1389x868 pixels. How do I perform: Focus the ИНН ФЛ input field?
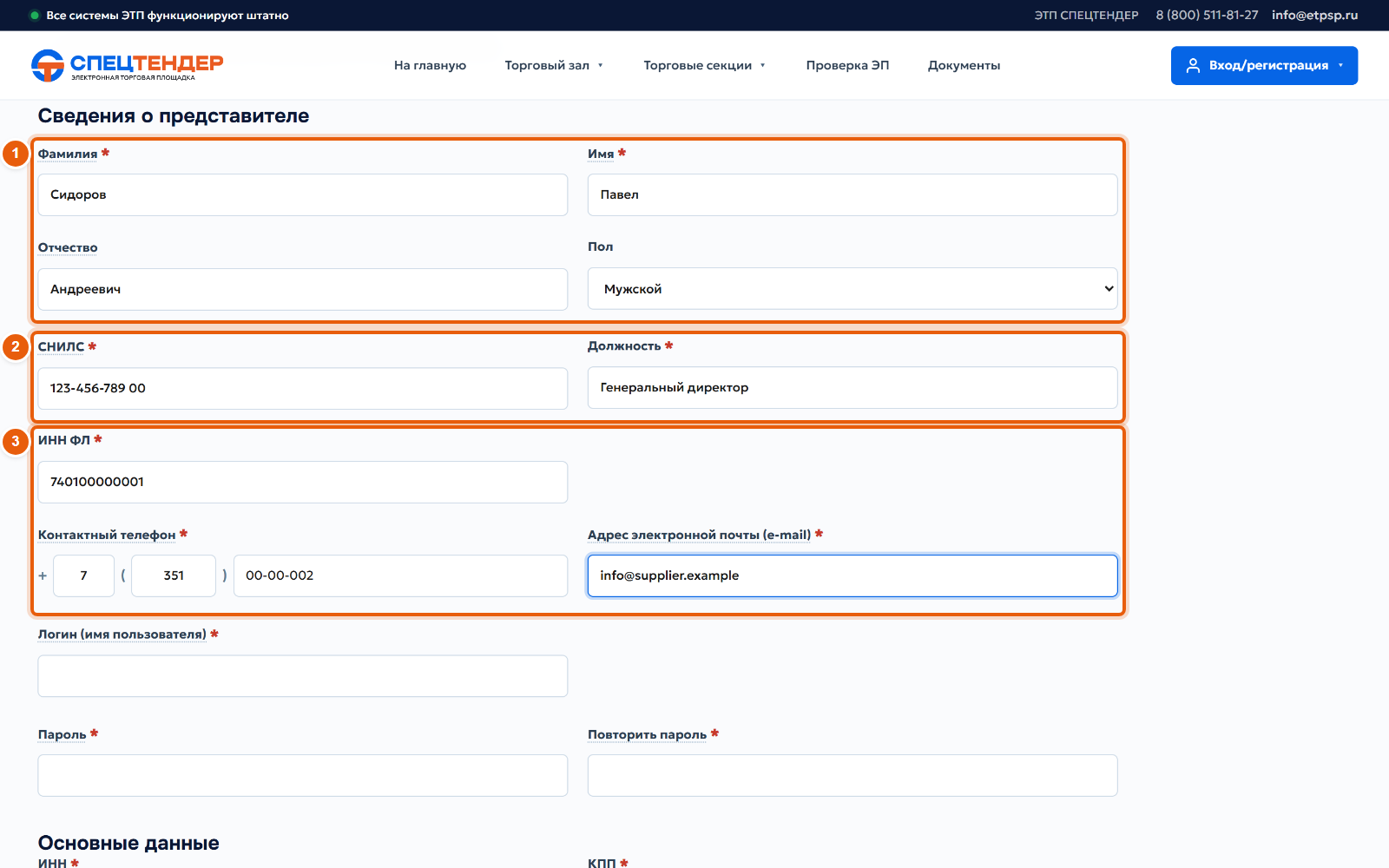pos(302,482)
